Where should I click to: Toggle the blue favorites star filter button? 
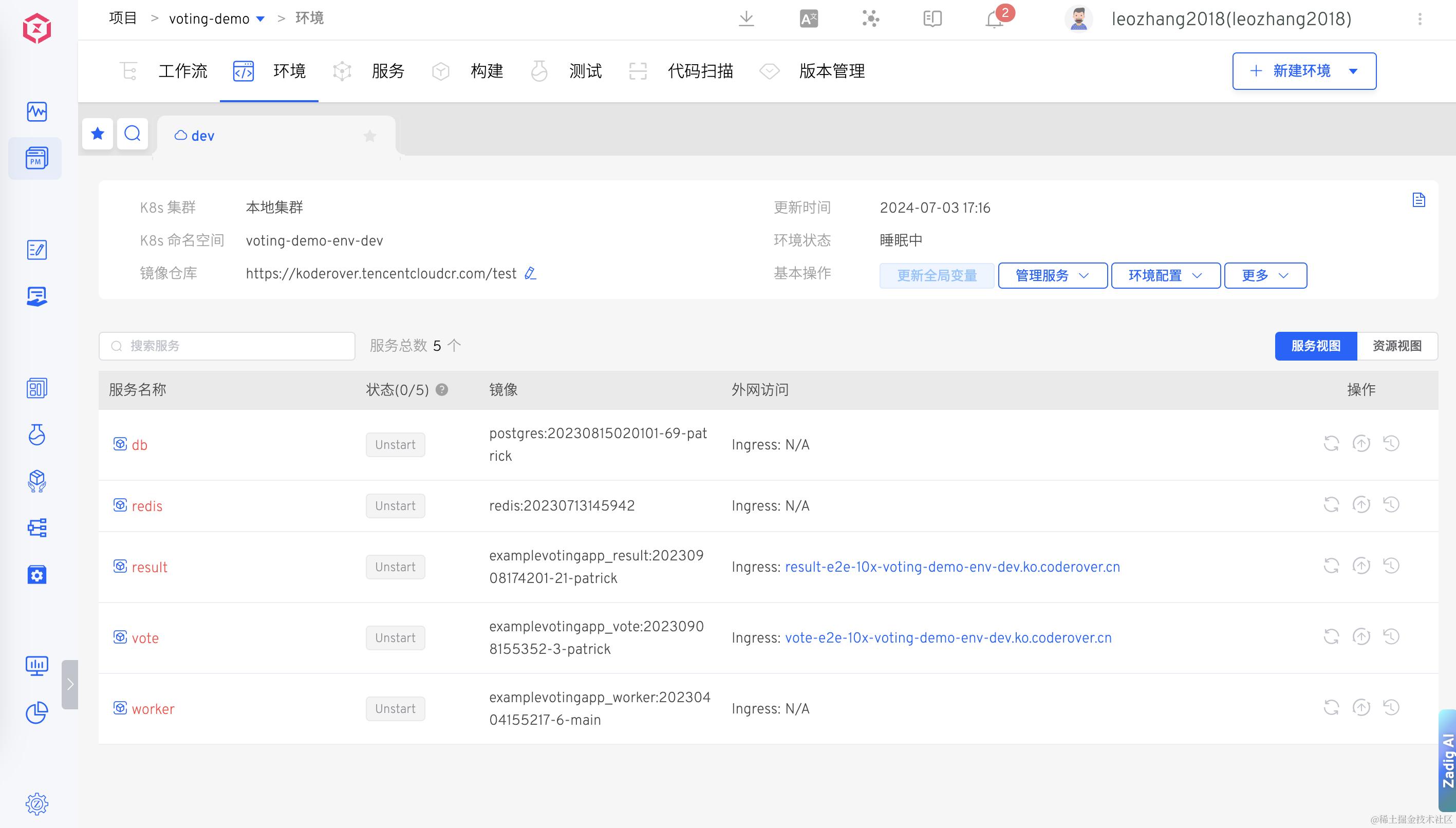pyautogui.click(x=98, y=134)
